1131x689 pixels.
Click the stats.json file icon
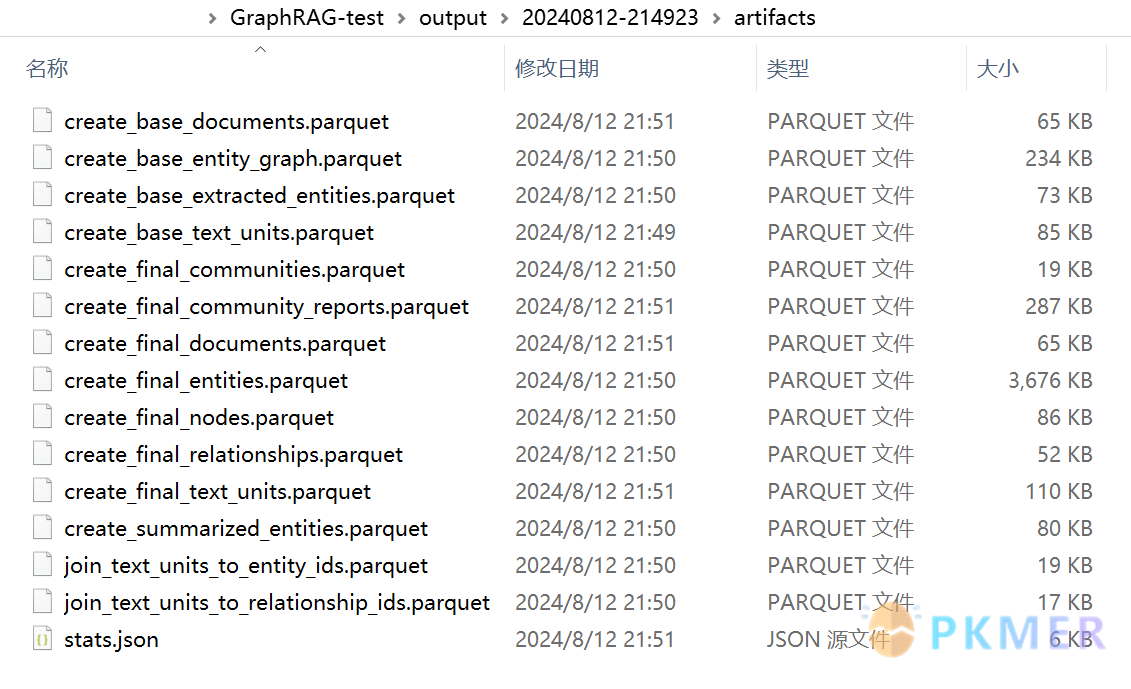point(43,638)
